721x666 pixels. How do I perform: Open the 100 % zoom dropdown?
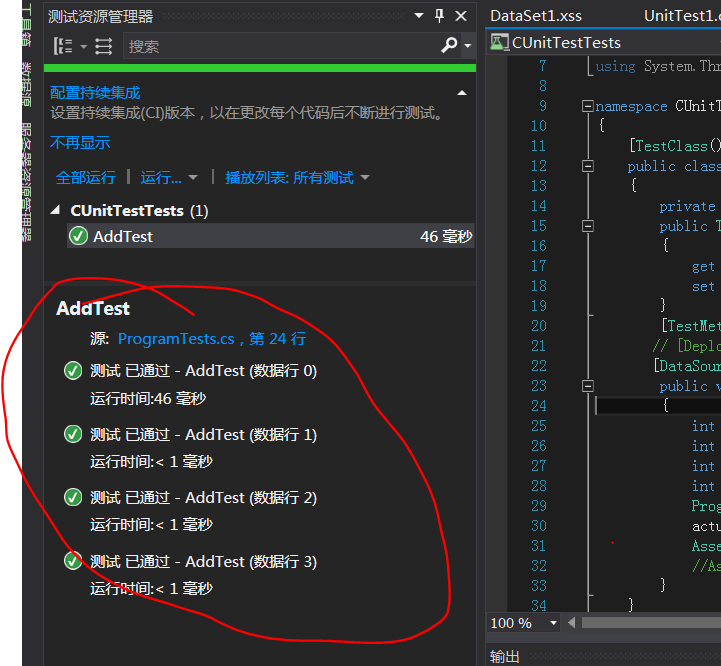point(554,623)
